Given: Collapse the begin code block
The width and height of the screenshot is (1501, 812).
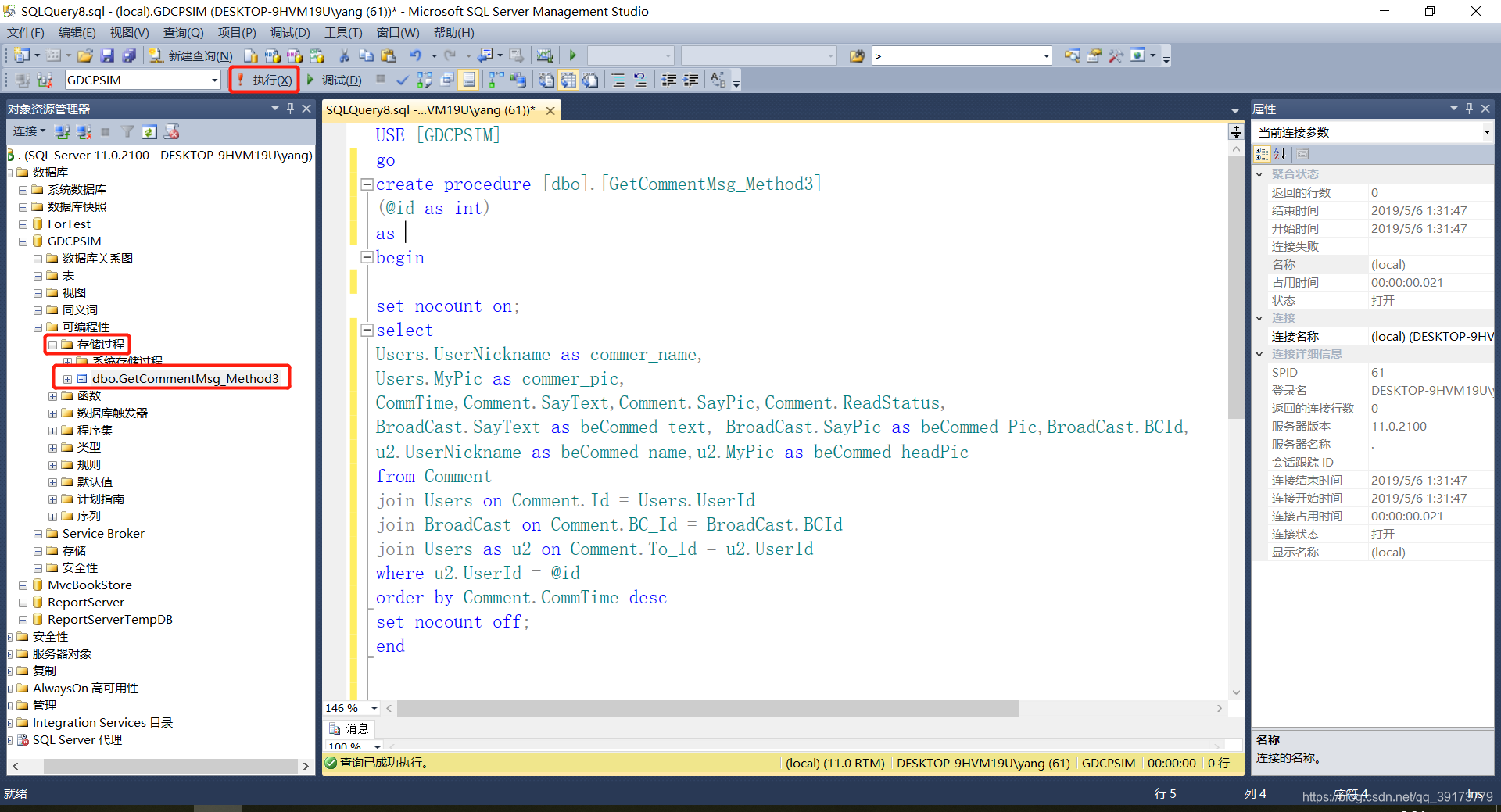Looking at the screenshot, I should tap(366, 257).
